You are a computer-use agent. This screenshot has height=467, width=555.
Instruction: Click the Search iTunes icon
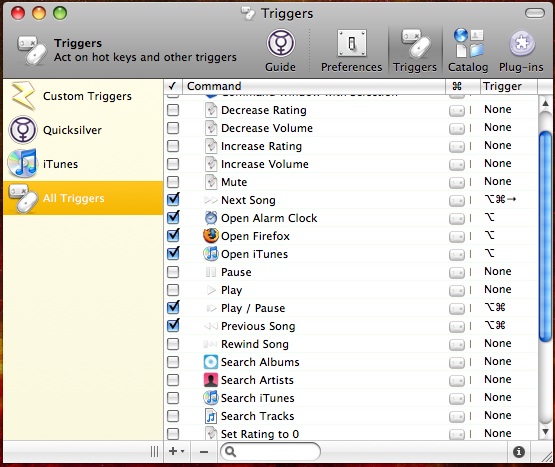211,398
